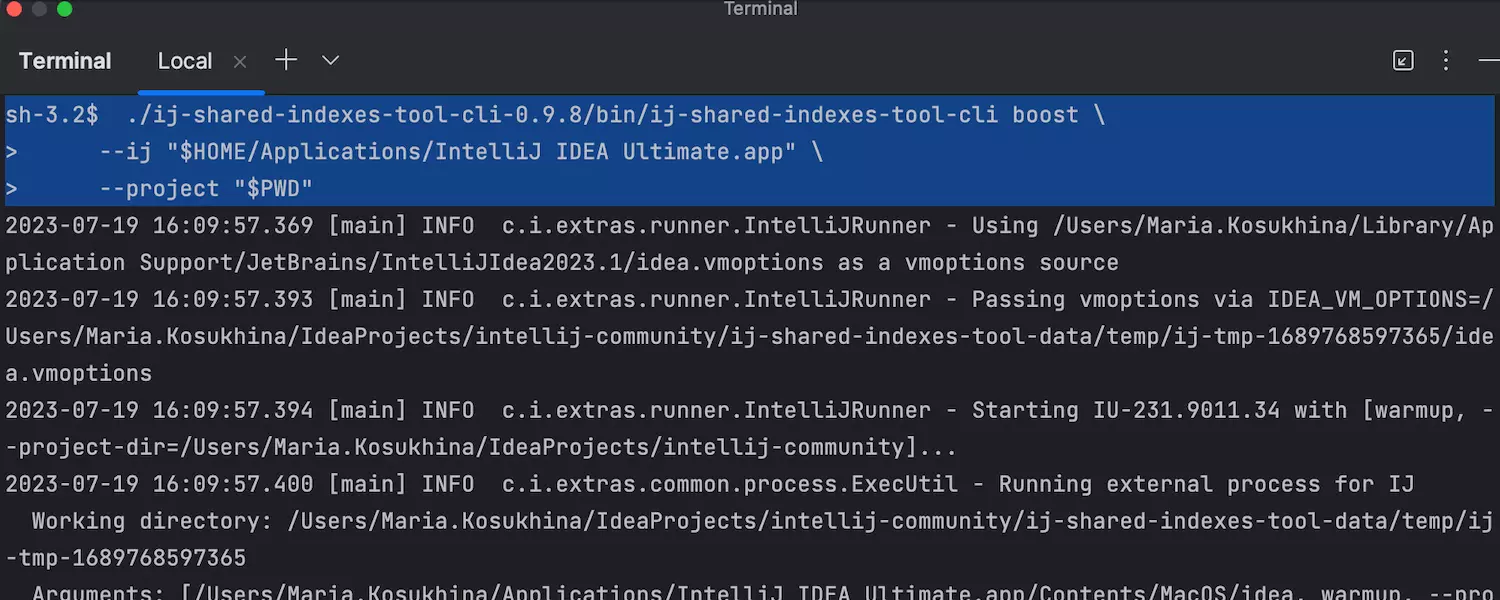Click the Running external process for IJ line

(x=1206, y=484)
